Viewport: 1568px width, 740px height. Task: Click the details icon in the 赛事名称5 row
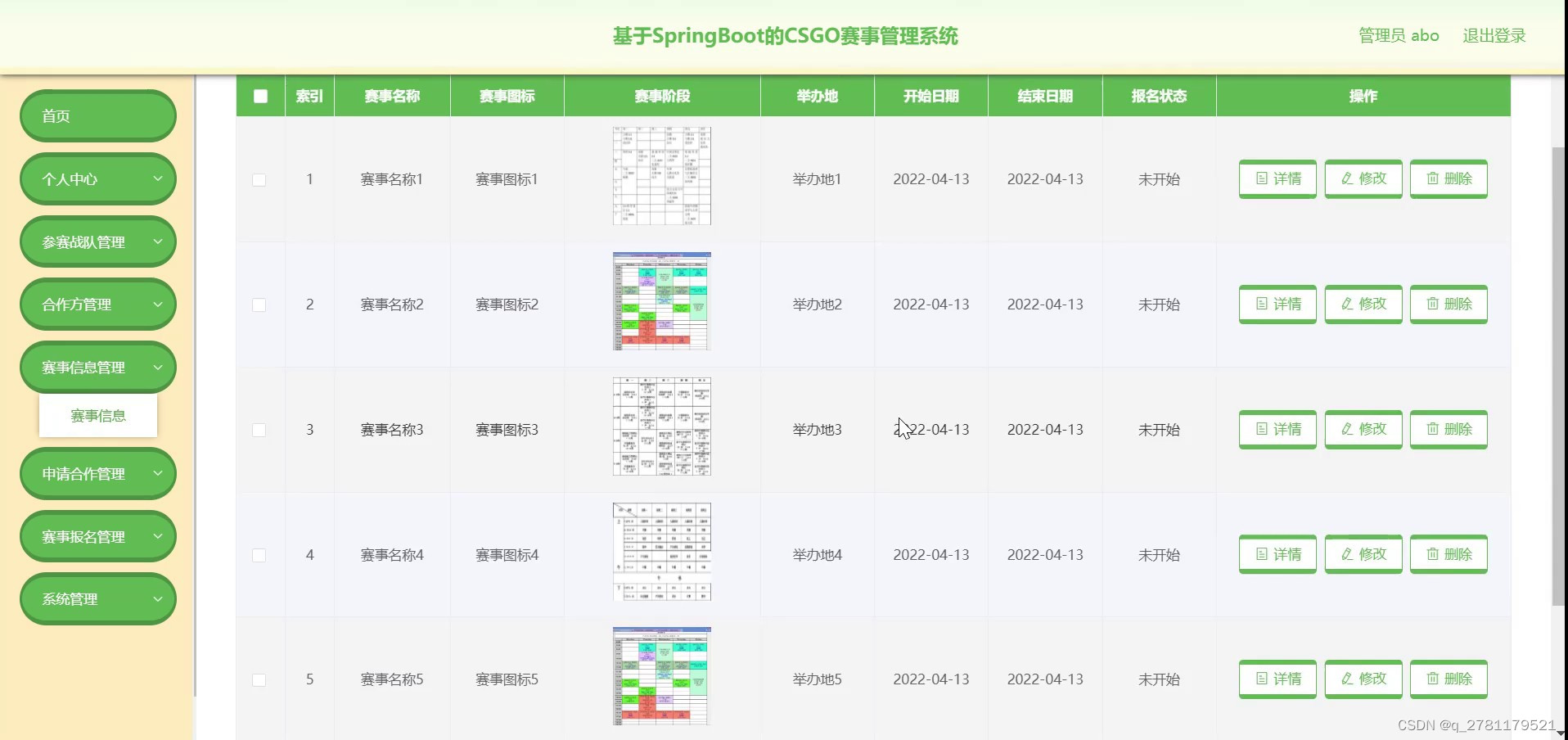[x=1261, y=679]
